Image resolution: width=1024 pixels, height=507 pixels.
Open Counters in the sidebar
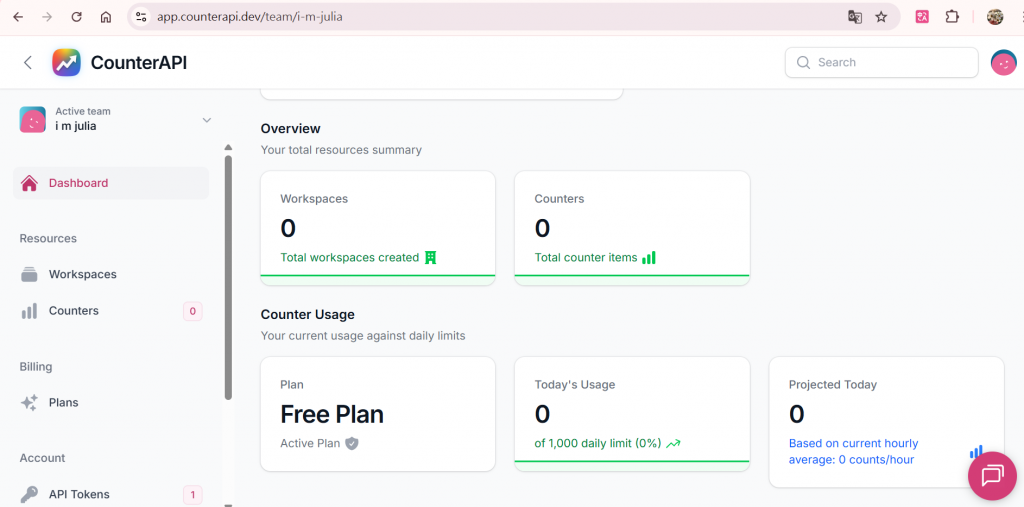(x=74, y=311)
